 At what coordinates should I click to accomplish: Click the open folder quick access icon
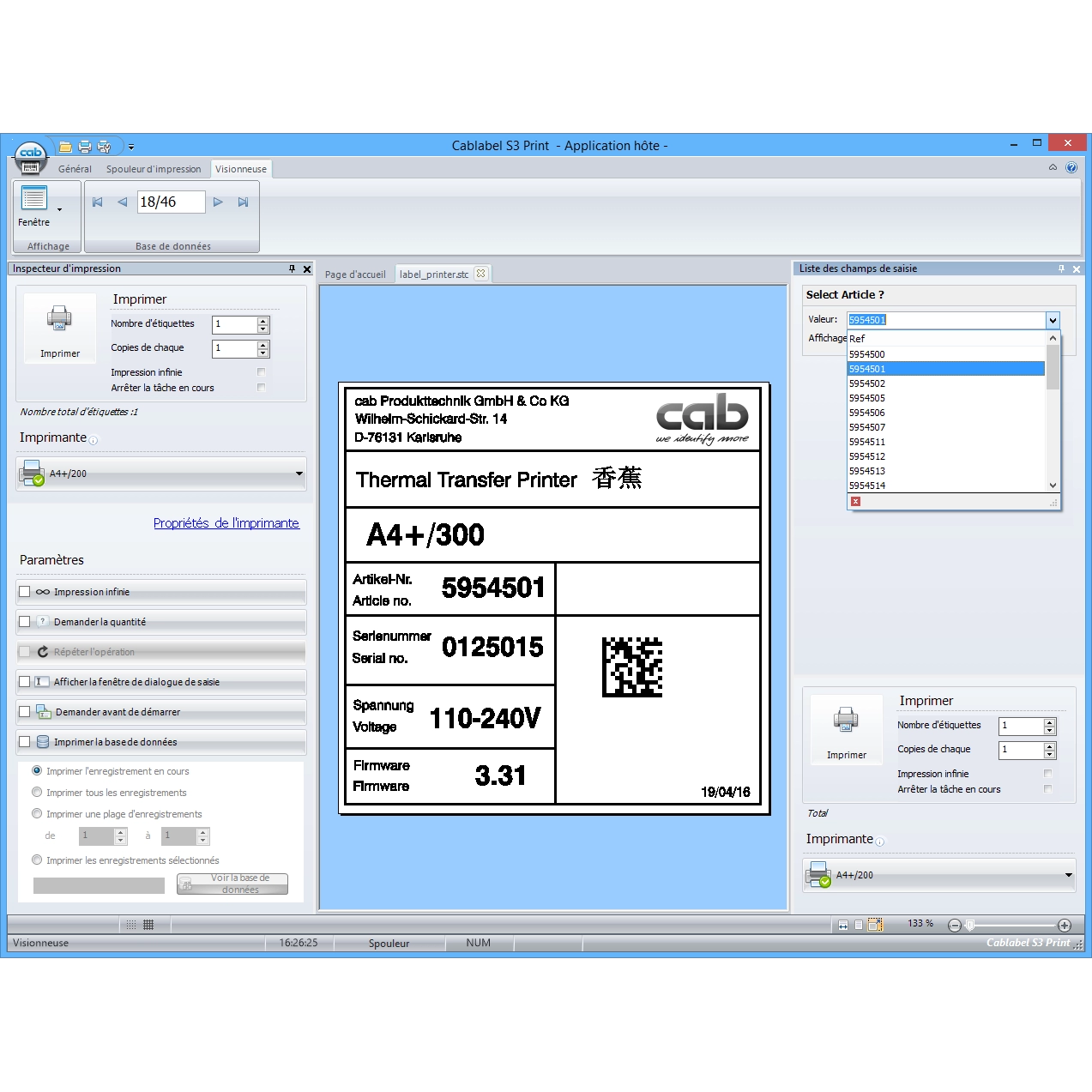click(x=65, y=147)
